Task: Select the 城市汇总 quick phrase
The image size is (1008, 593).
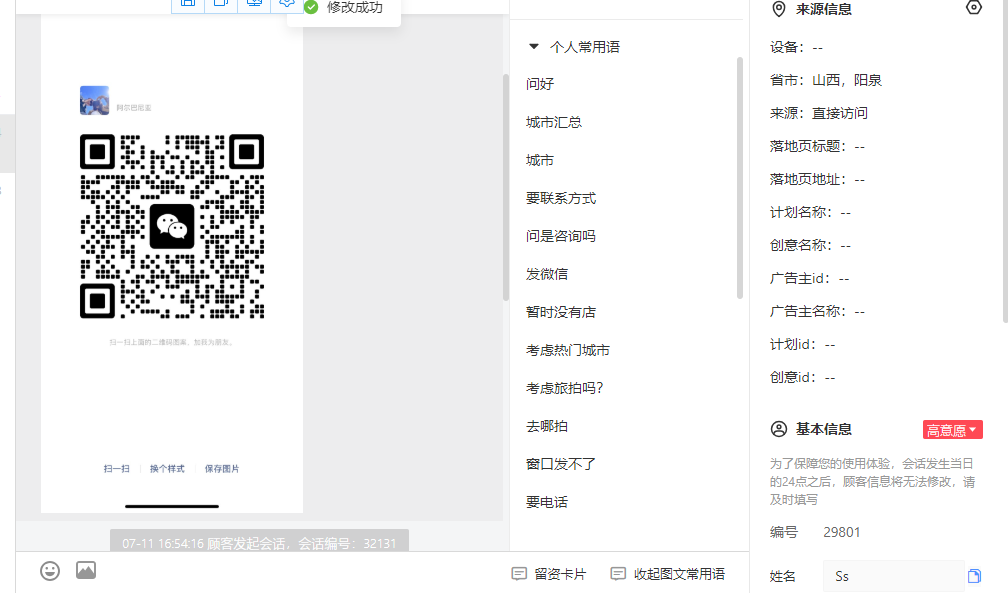Action: click(x=554, y=122)
